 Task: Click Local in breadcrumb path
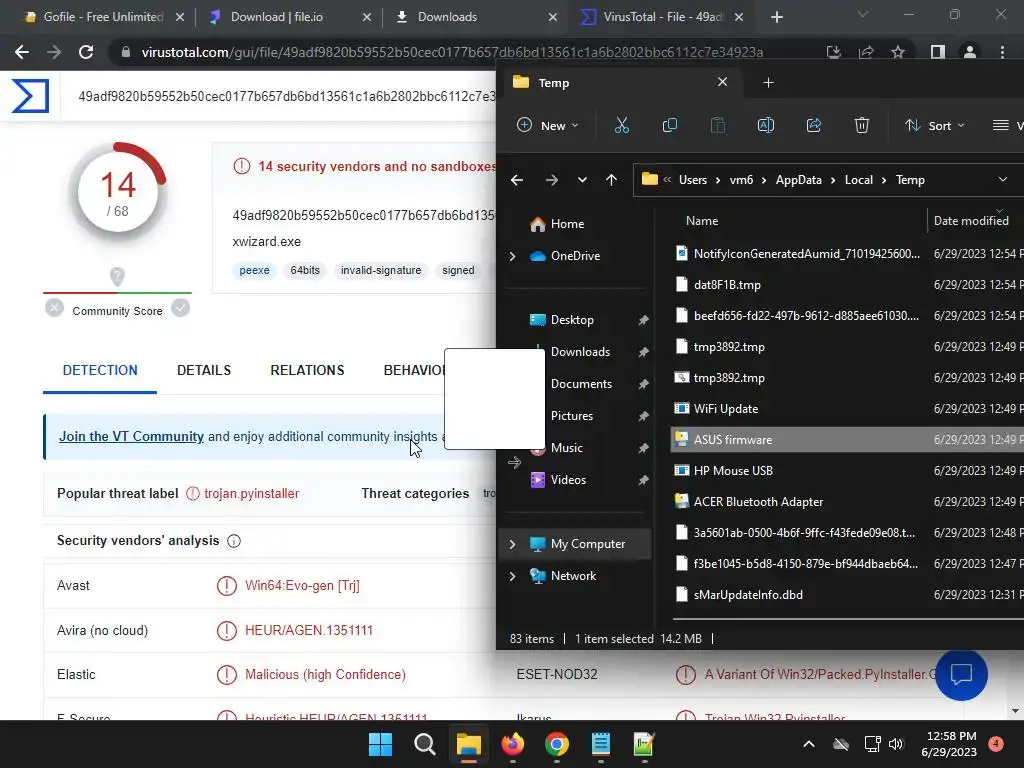pyautogui.click(x=858, y=180)
